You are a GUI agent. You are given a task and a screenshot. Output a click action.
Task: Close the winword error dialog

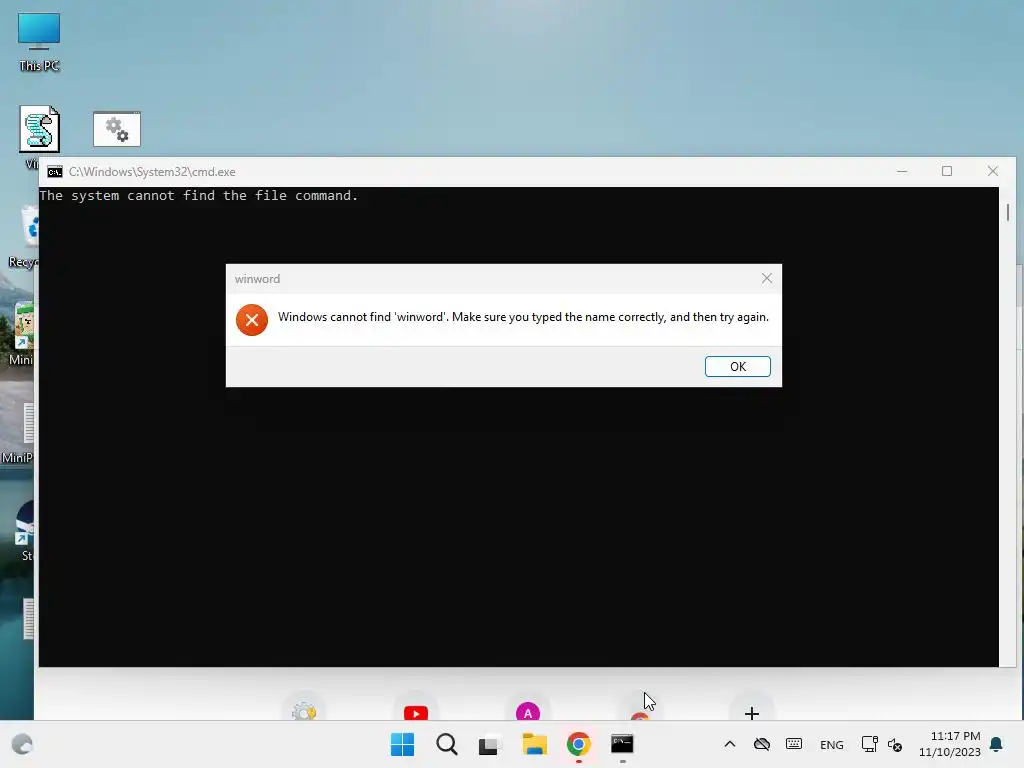(x=767, y=279)
